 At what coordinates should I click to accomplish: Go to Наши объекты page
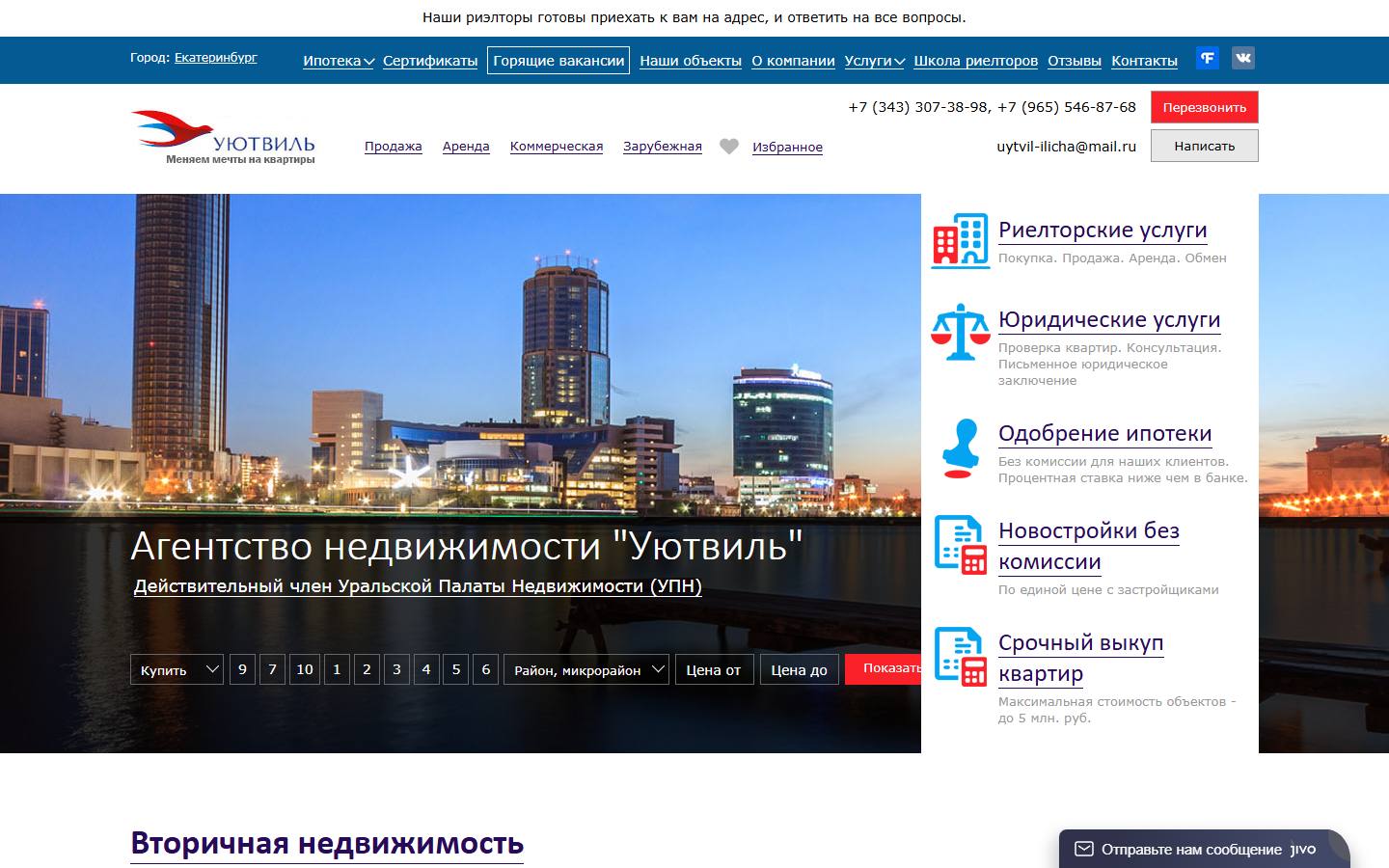tap(691, 61)
